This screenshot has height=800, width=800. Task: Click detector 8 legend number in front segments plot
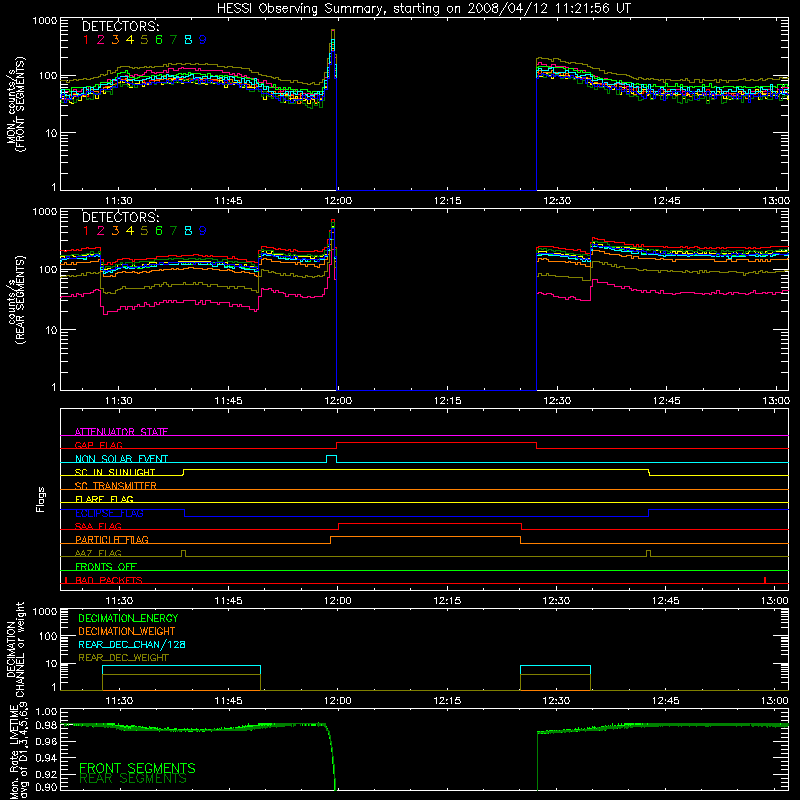click(x=188, y=40)
